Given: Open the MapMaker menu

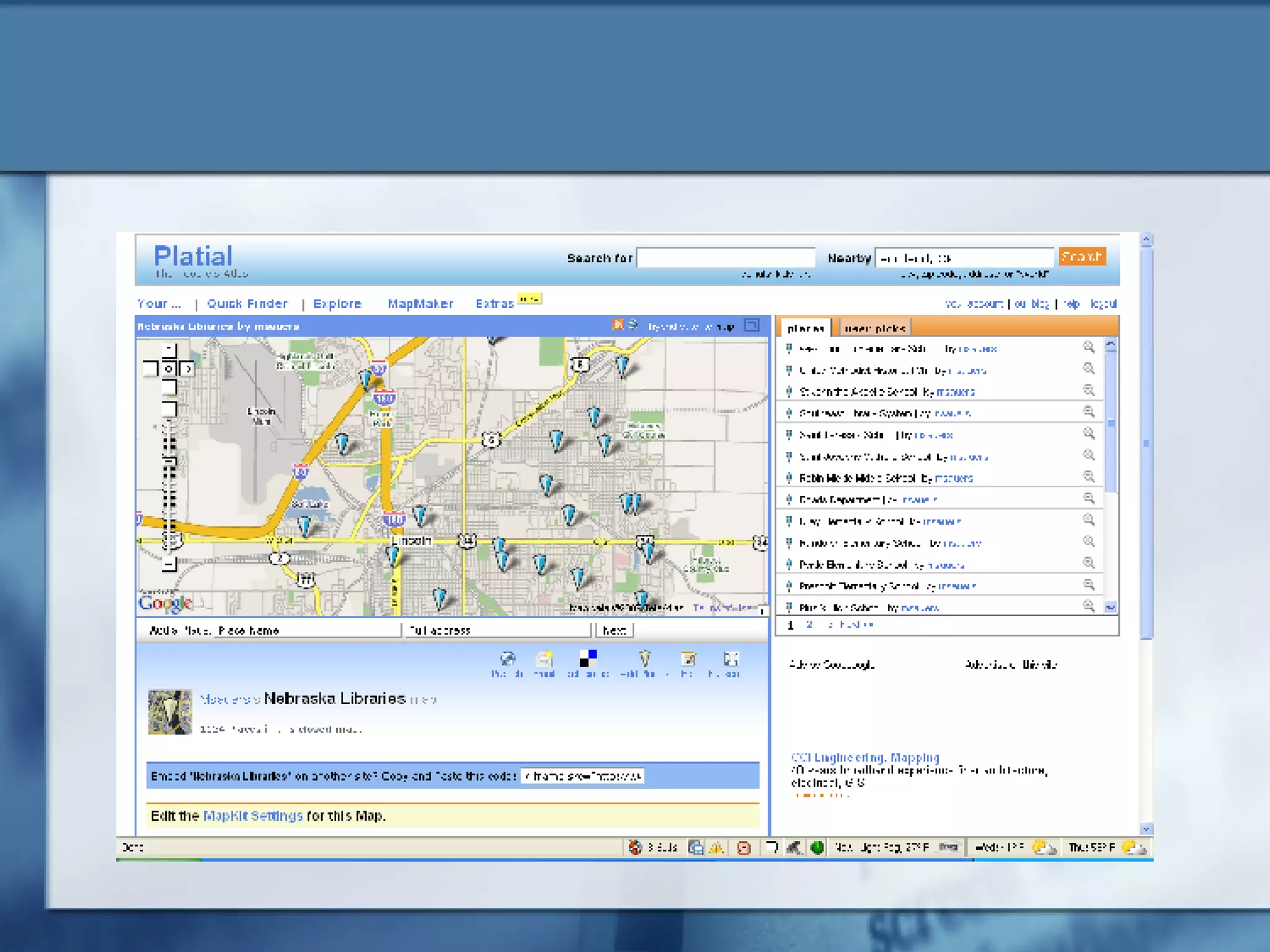Looking at the screenshot, I should tap(420, 304).
